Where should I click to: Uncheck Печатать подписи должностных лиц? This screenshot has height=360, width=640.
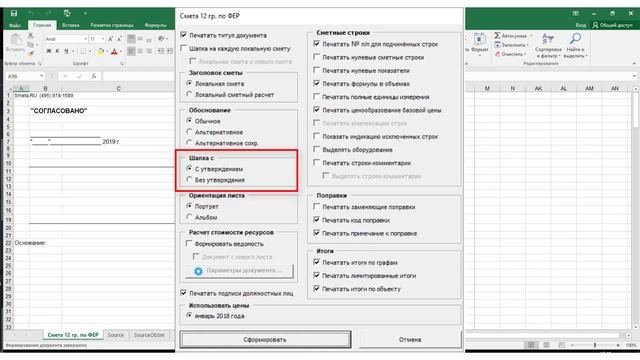click(184, 293)
